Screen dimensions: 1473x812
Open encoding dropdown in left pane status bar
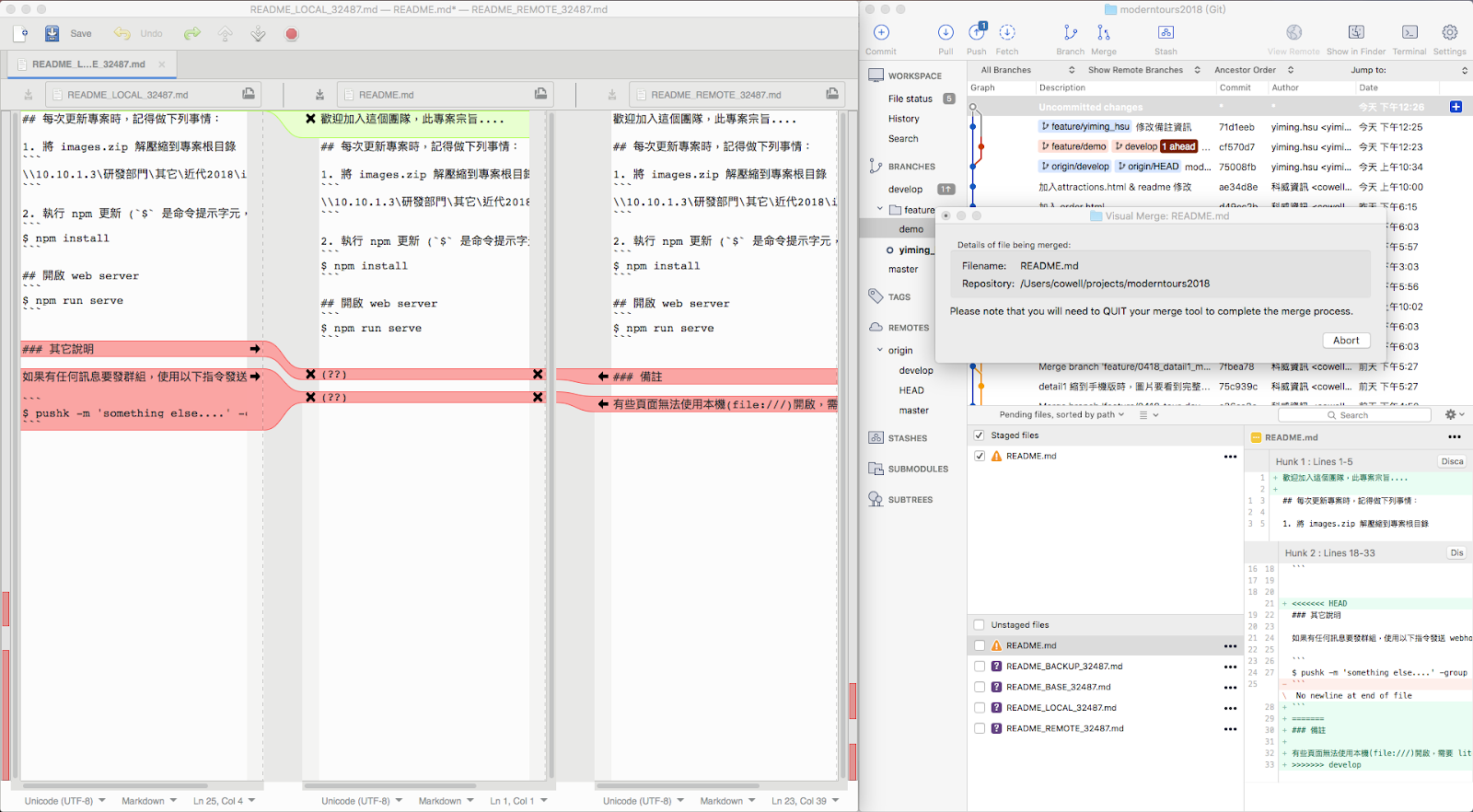pyautogui.click(x=64, y=801)
